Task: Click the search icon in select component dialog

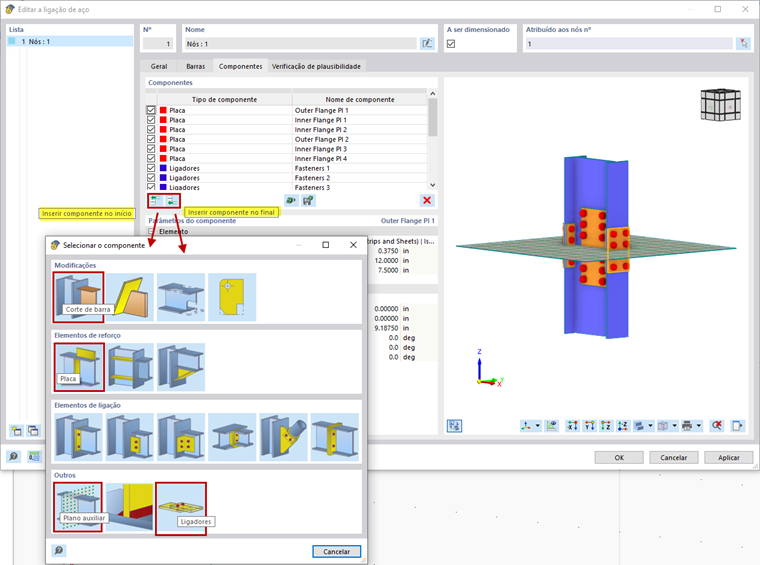Action: (x=59, y=550)
